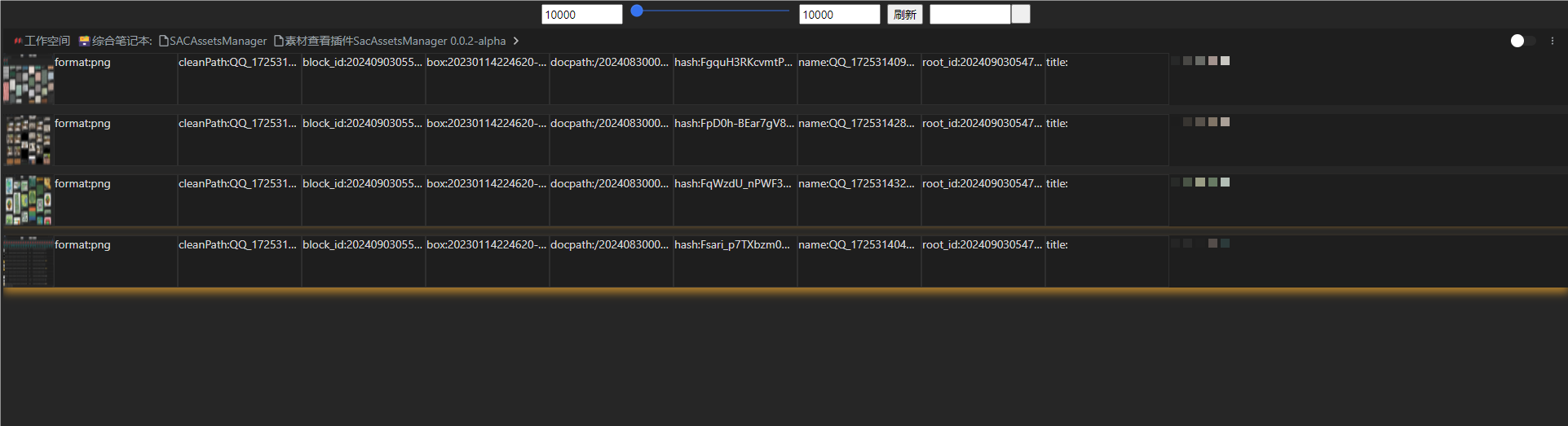Viewport: 1568px width, 426px height.
Task: Open 工作空间 breadcrumb item
Action: tap(47, 41)
